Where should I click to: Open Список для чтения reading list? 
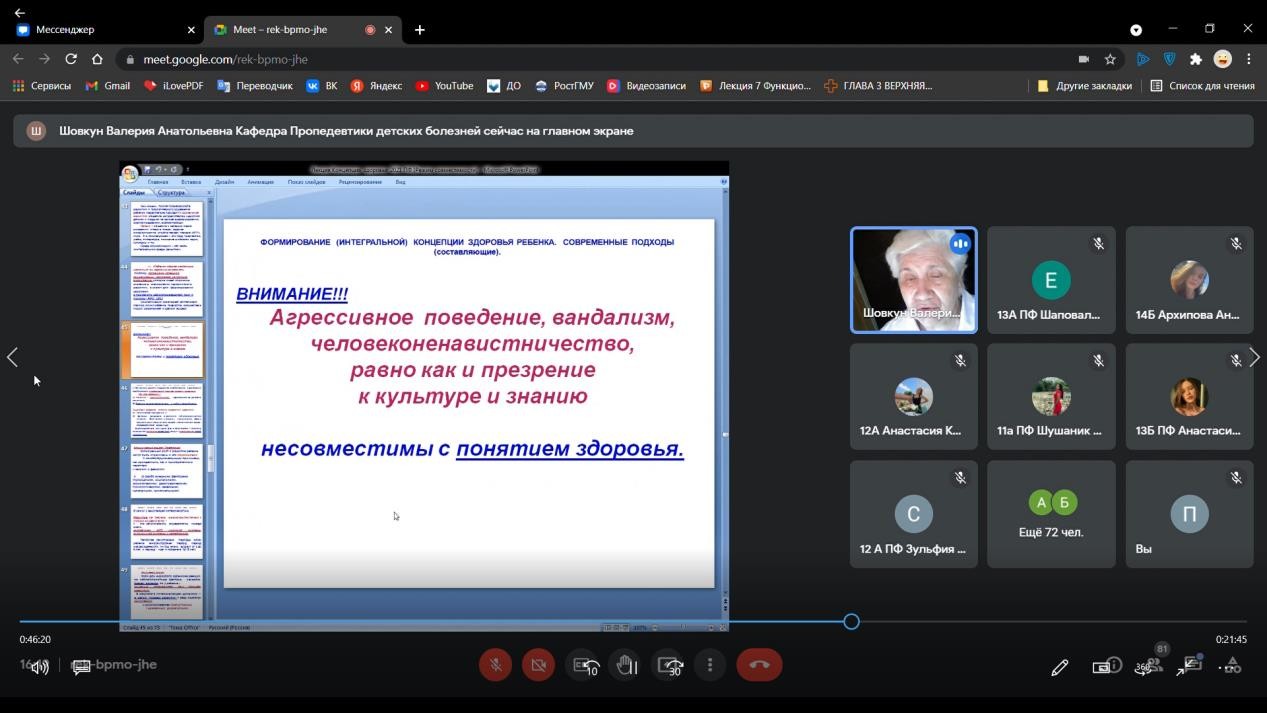point(1202,86)
